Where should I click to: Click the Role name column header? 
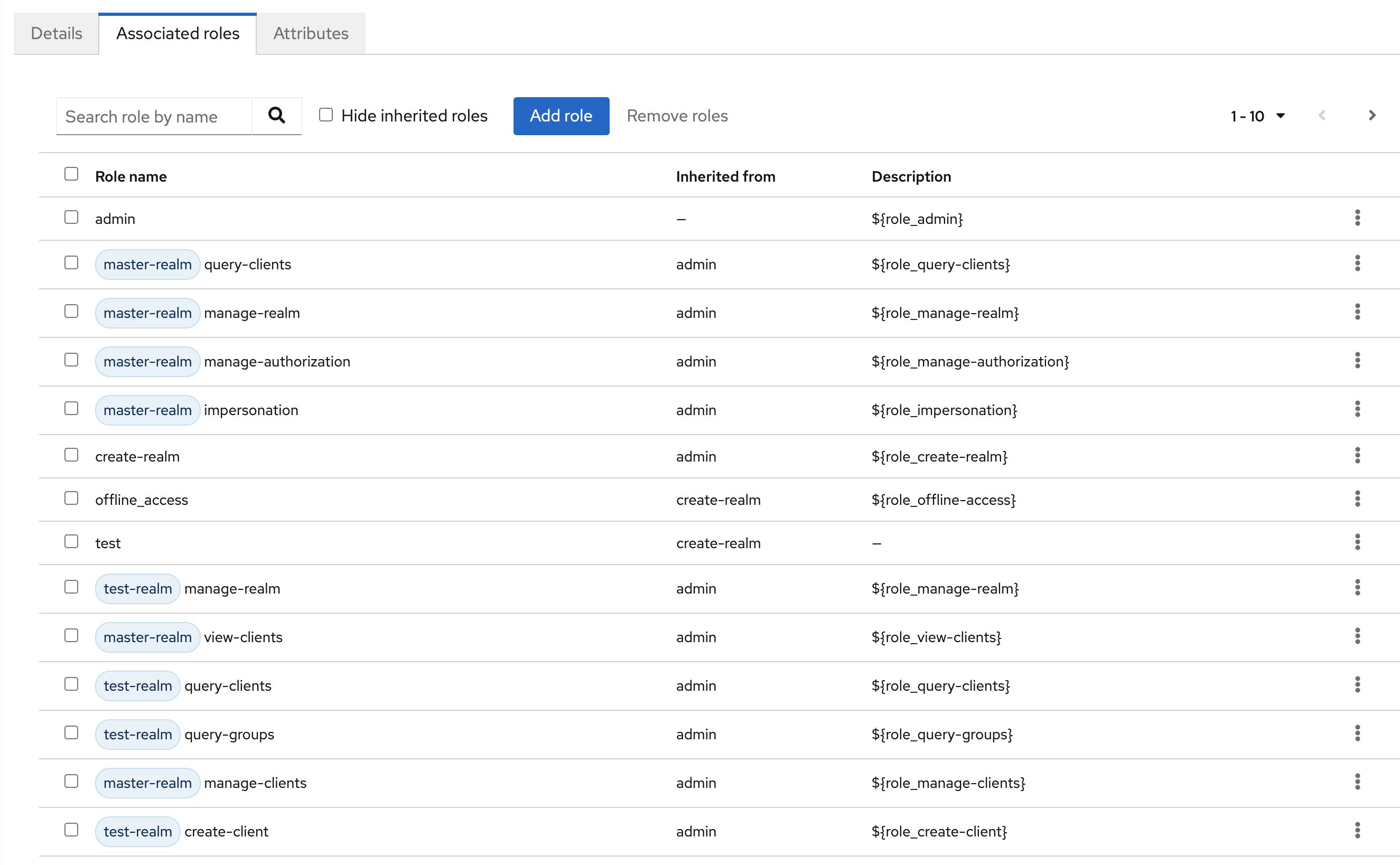131,177
